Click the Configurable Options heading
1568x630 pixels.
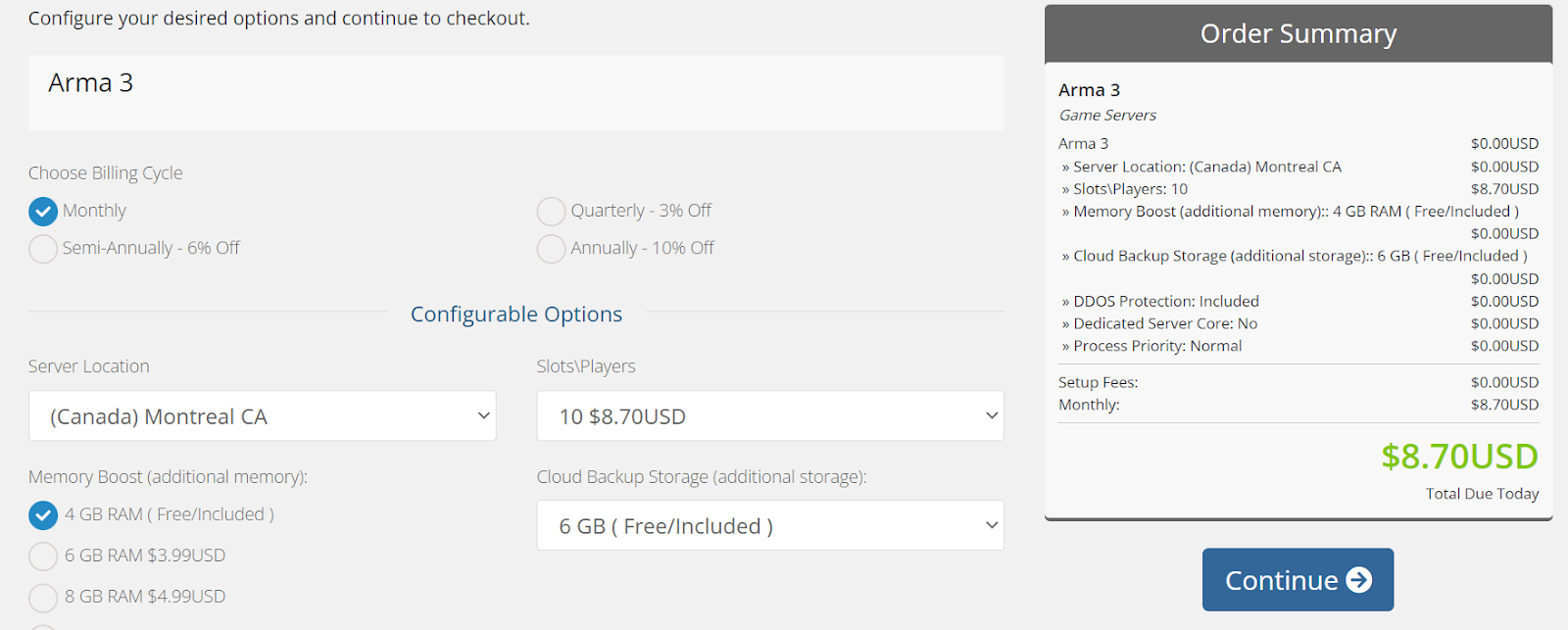516,315
